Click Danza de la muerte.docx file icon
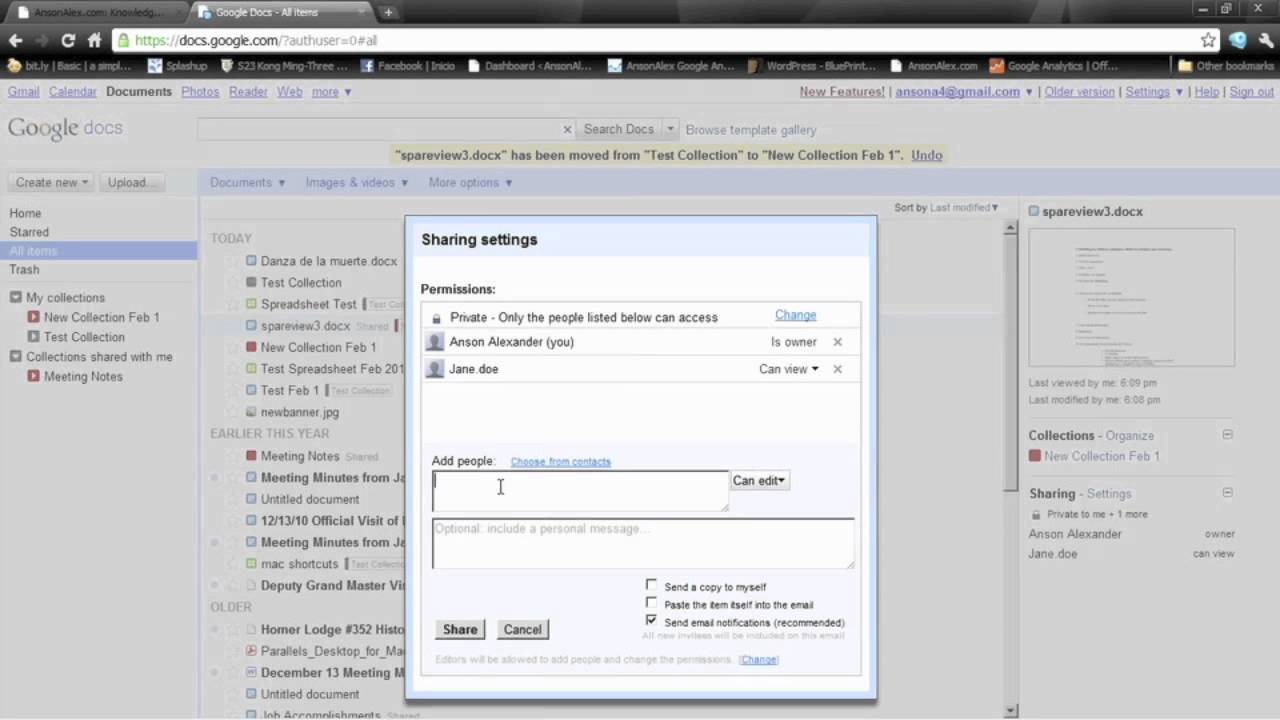Image resolution: width=1280 pixels, height=720 pixels. [x=252, y=261]
